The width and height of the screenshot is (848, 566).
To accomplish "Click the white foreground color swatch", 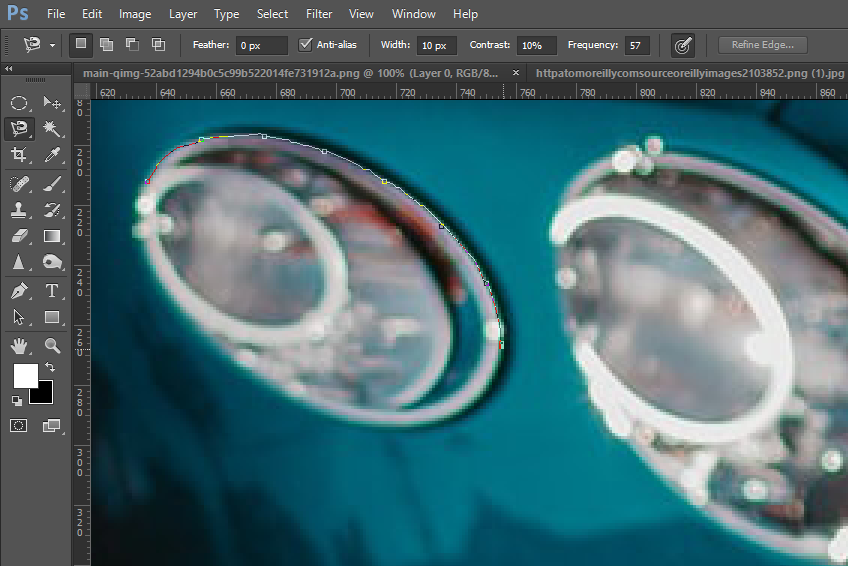I will pos(25,375).
